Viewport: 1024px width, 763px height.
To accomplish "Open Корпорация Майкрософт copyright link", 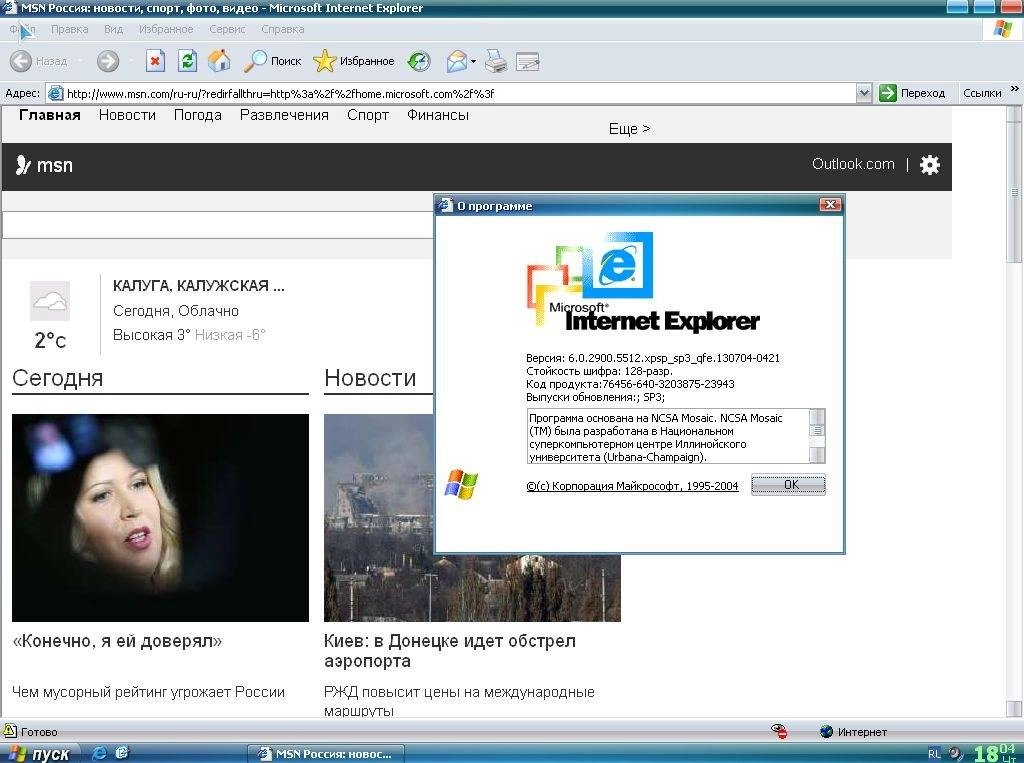I will coord(632,486).
